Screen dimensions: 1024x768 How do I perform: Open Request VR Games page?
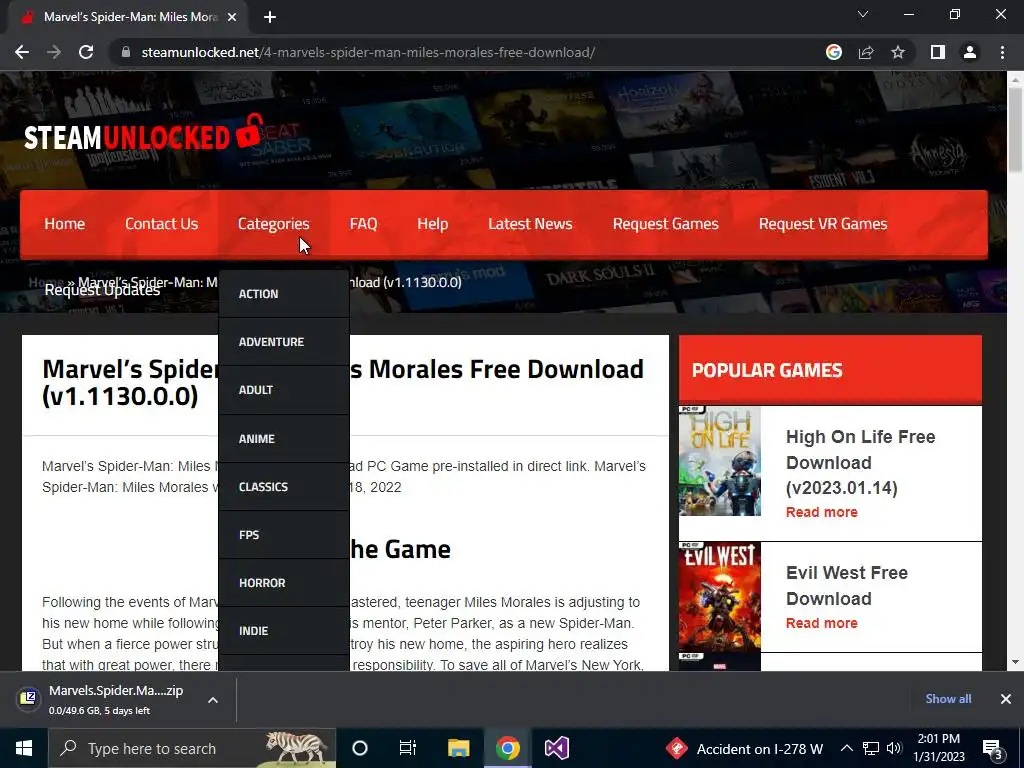coord(823,224)
